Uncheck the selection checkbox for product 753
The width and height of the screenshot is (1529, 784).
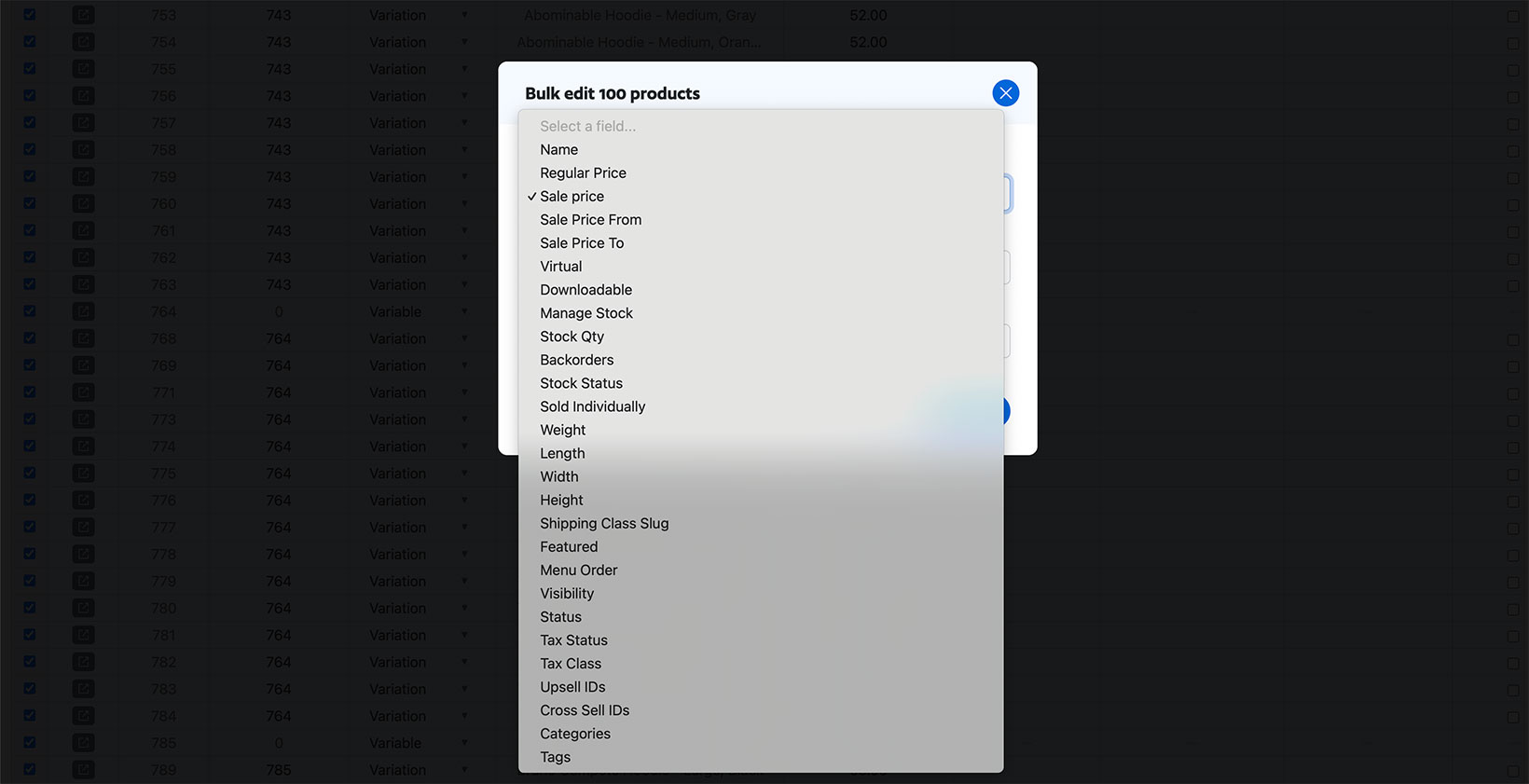(x=29, y=15)
